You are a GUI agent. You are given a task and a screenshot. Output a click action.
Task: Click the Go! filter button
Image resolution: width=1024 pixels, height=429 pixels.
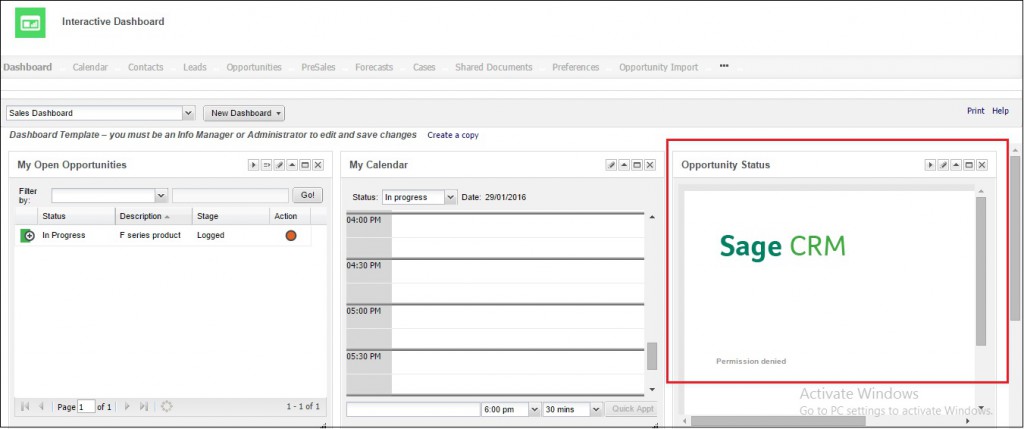click(308, 195)
